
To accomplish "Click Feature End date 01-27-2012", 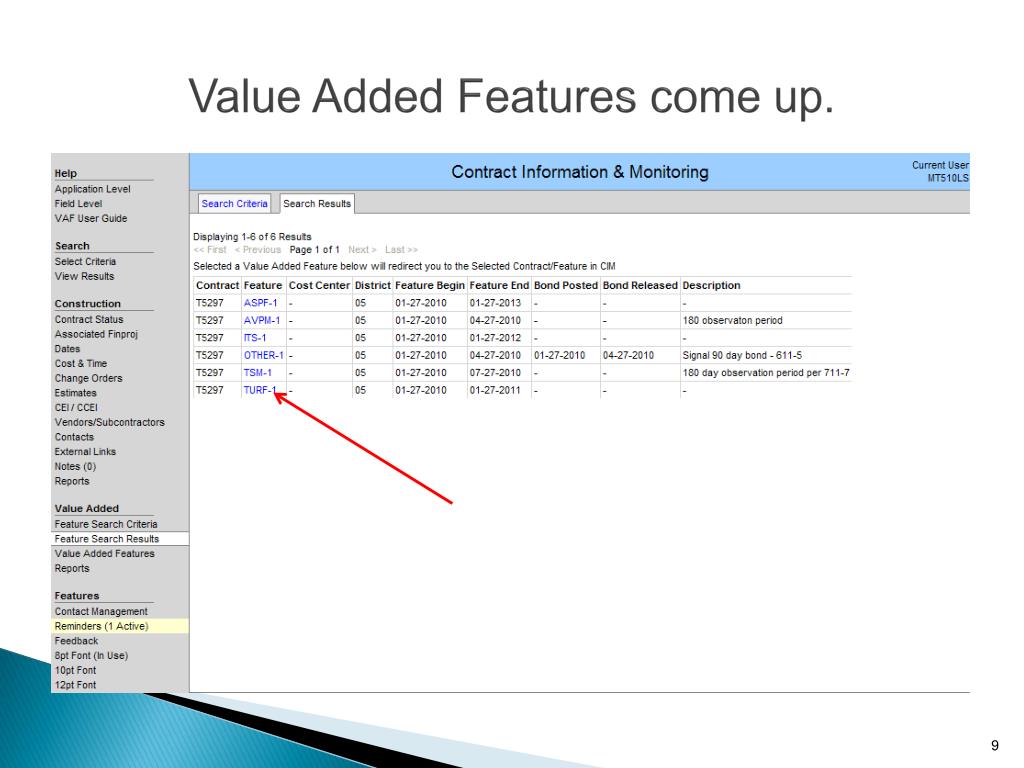I will 495,338.
